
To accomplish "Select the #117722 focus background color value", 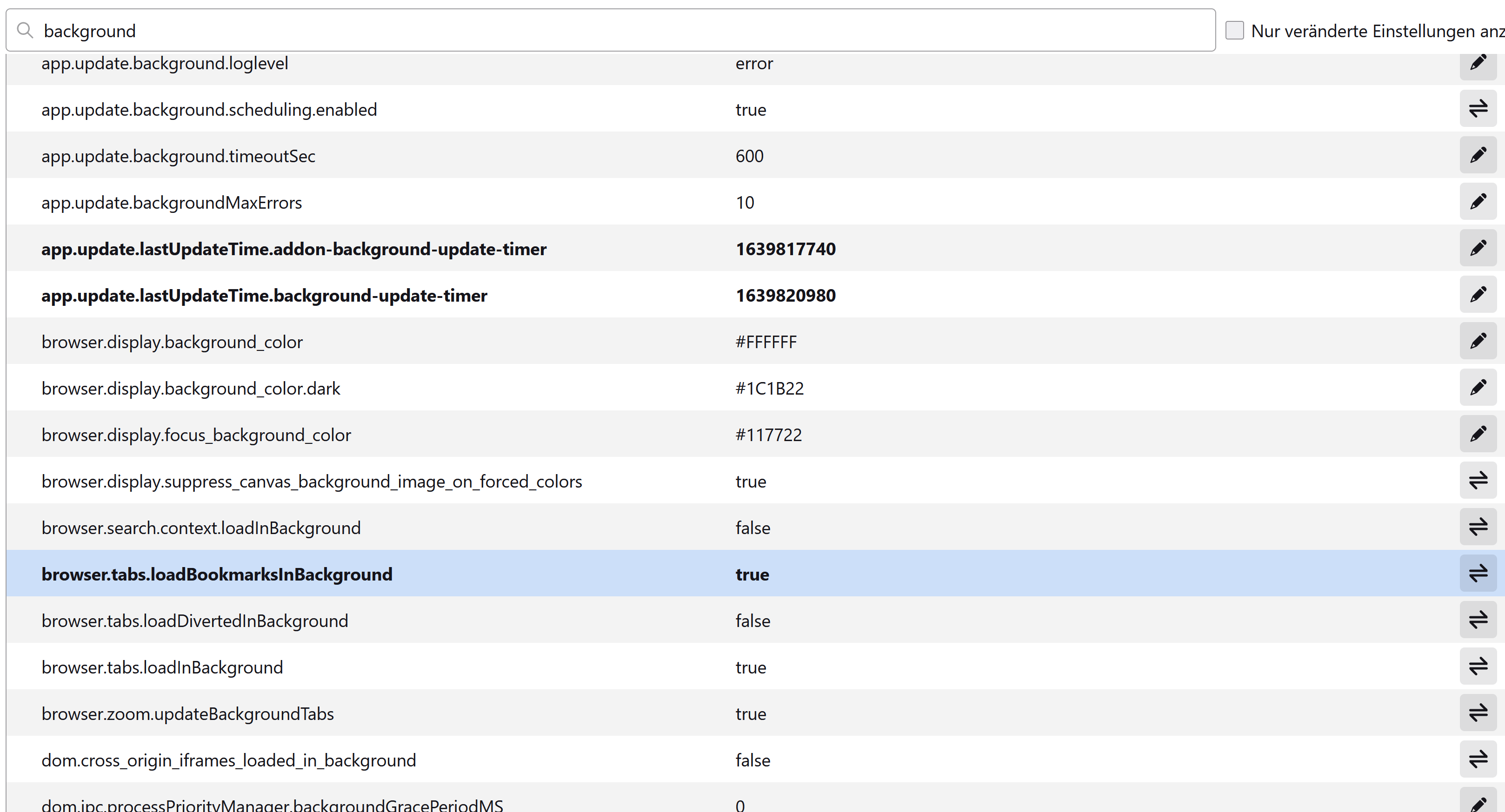I will point(768,435).
